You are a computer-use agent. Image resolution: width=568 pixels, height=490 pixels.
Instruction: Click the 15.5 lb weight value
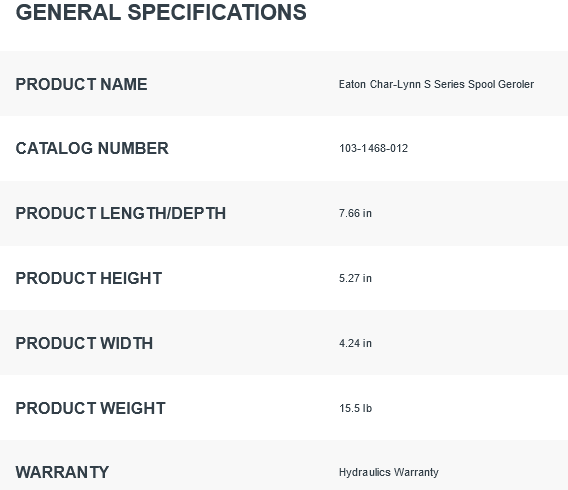(356, 409)
